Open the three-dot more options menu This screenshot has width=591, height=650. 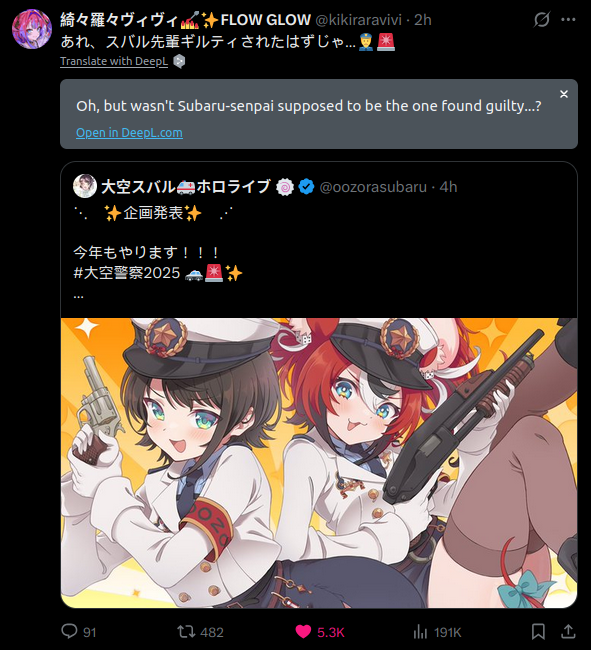tap(568, 19)
